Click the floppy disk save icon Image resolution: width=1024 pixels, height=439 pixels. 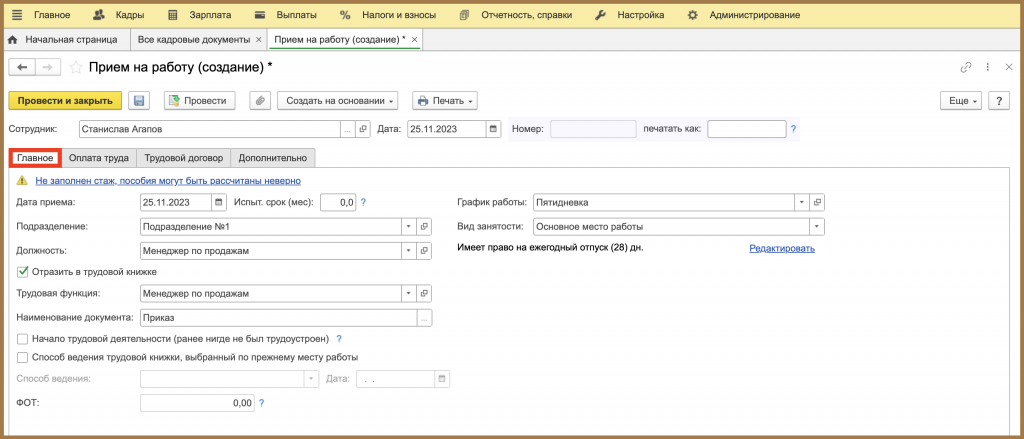tap(139, 101)
